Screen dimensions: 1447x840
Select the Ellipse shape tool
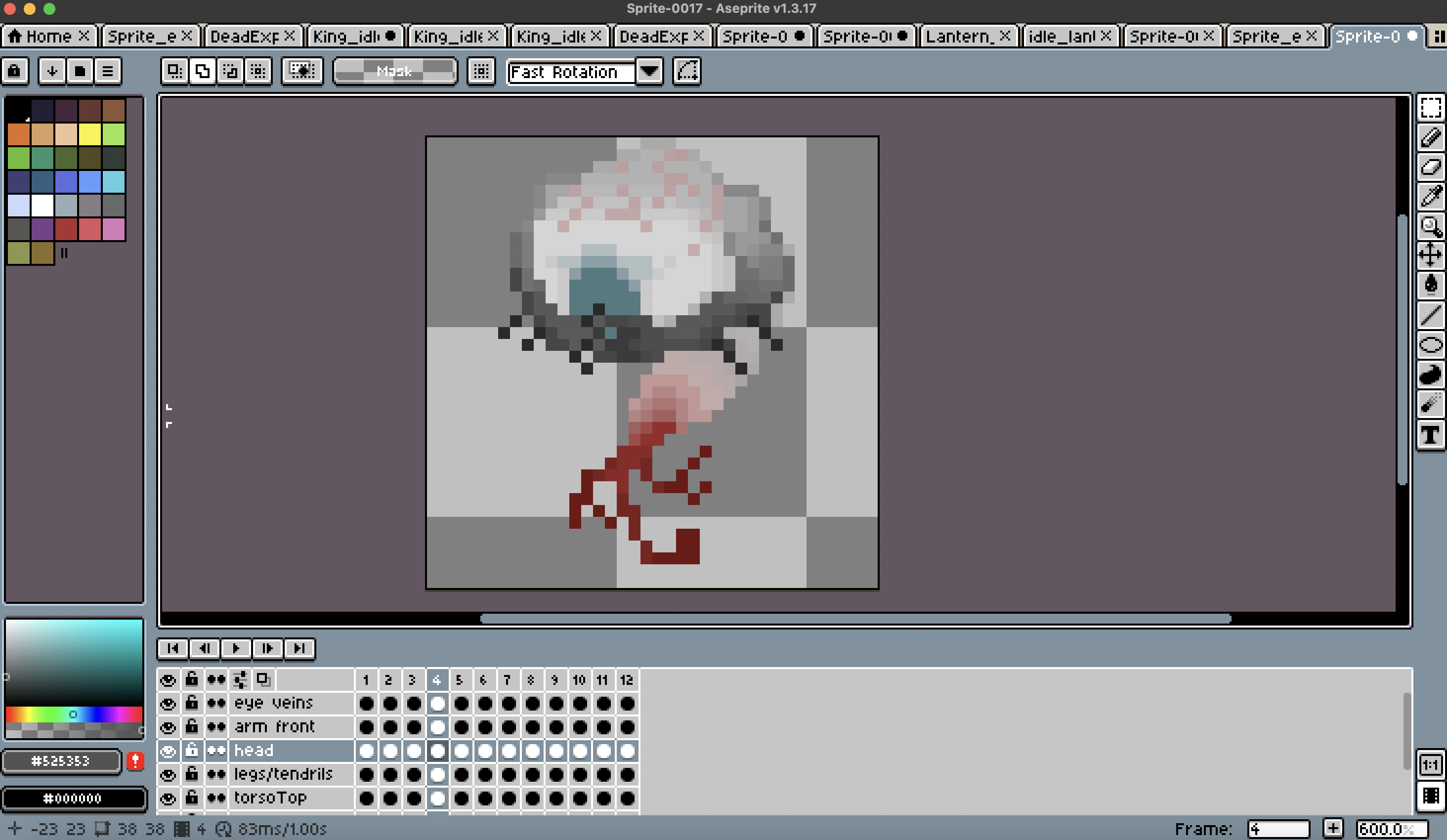[x=1430, y=345]
